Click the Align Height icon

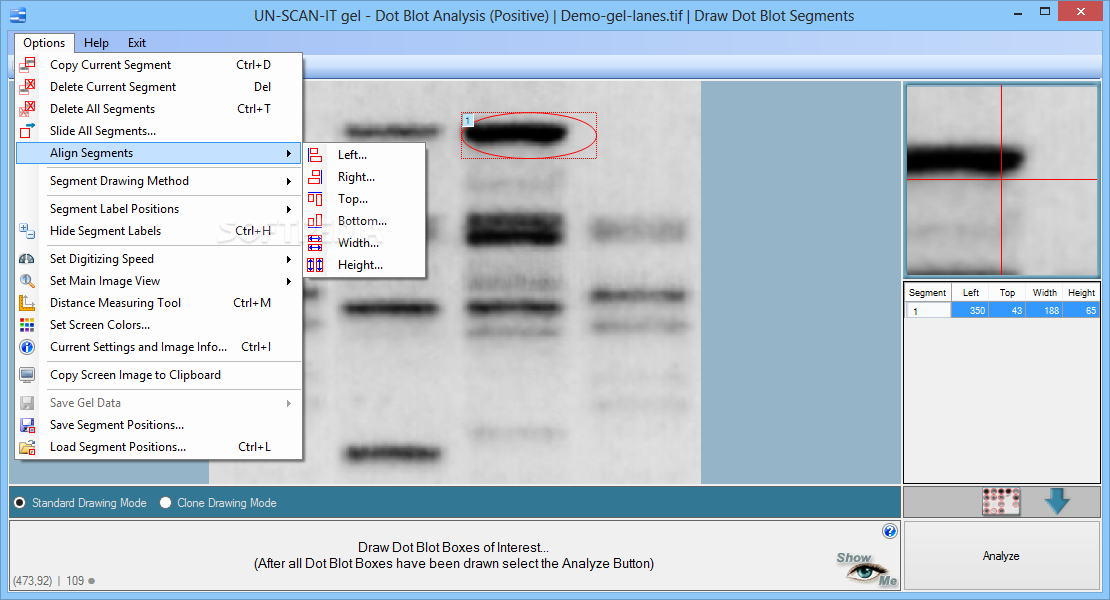point(315,265)
